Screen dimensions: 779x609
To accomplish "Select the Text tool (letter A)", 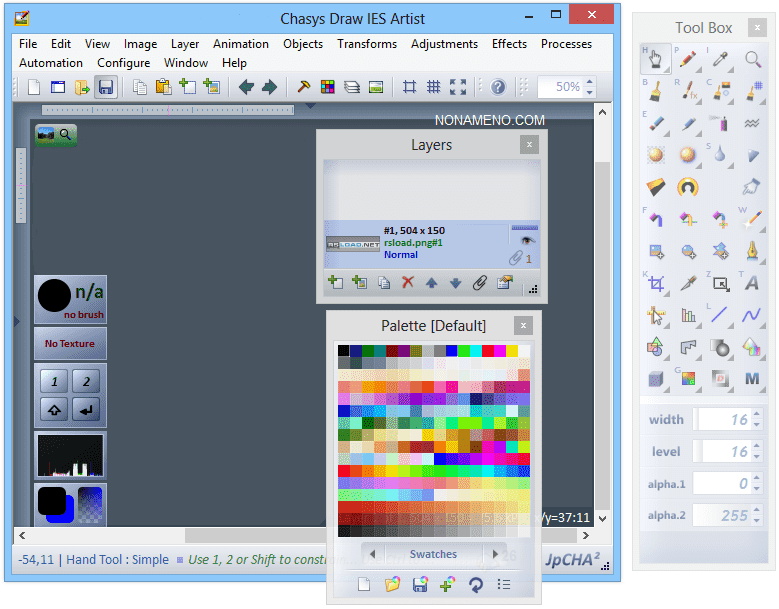I will [752, 284].
